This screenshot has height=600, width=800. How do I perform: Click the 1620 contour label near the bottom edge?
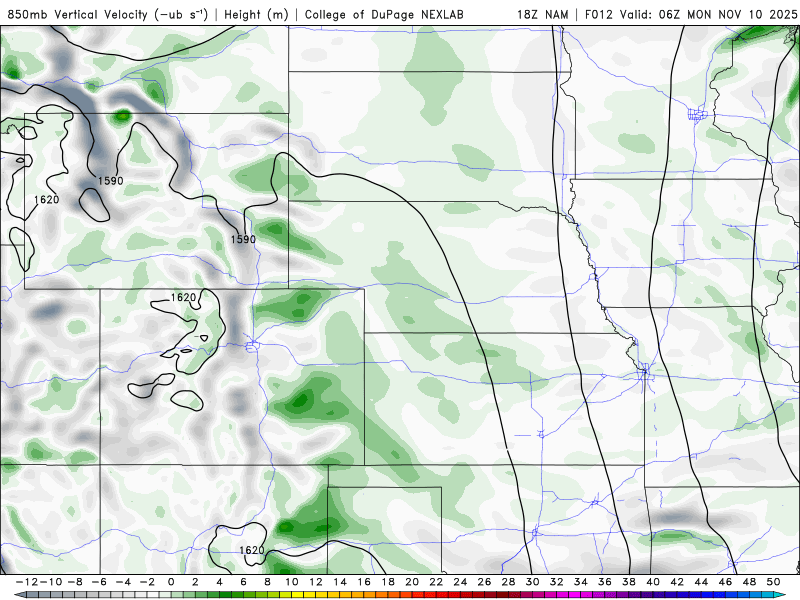point(252,550)
